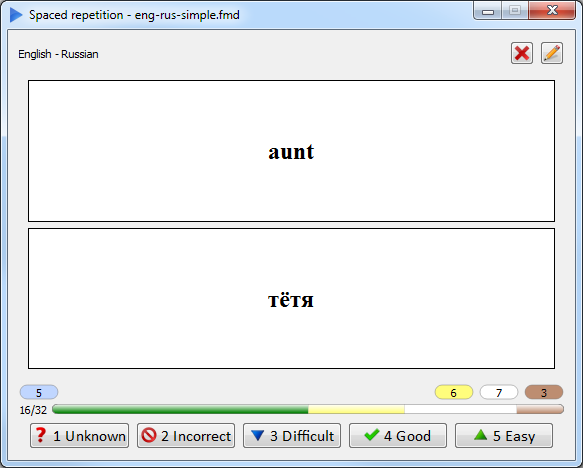The height and width of the screenshot is (468, 583).
Task: Click the yellow badge showing 6
Action: [x=454, y=393]
